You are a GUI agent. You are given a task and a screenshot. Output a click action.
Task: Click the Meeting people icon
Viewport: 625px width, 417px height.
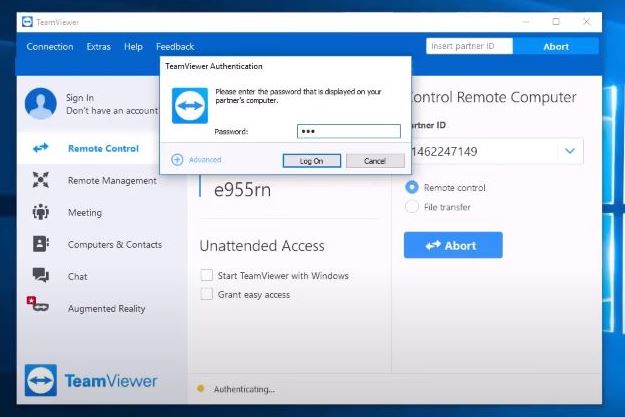pyautogui.click(x=41, y=212)
